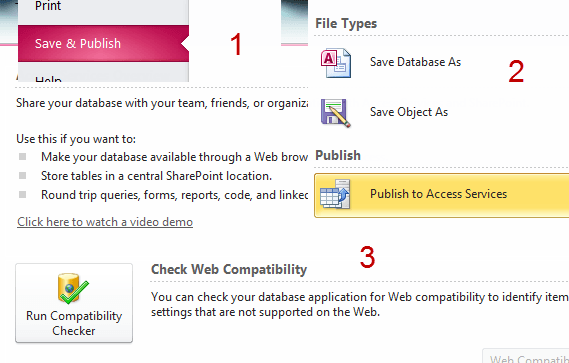
Task: Click the Check Web Compatibility heading
Action: tap(229, 270)
